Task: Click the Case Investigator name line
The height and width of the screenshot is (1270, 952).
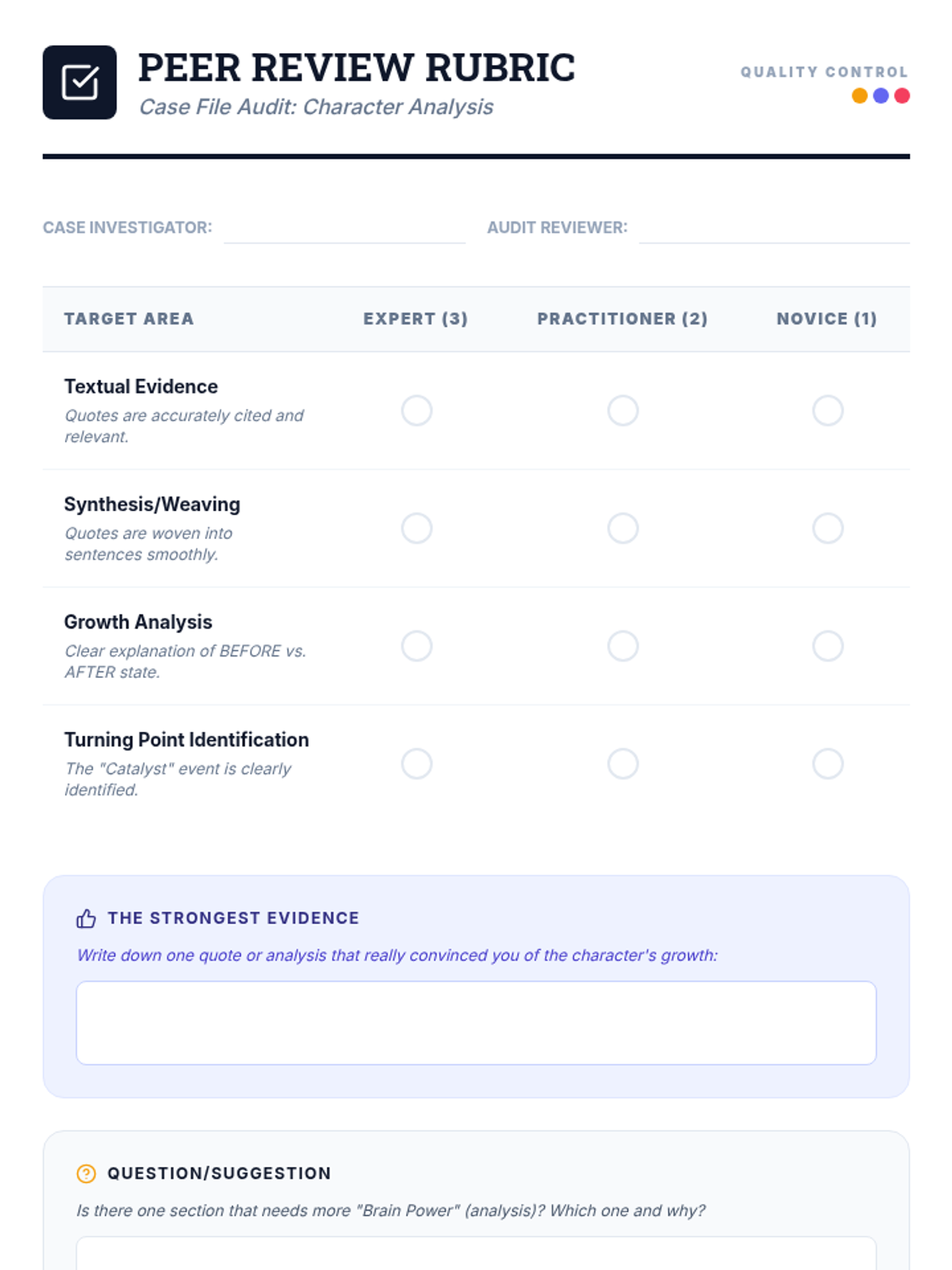Action: [x=344, y=232]
